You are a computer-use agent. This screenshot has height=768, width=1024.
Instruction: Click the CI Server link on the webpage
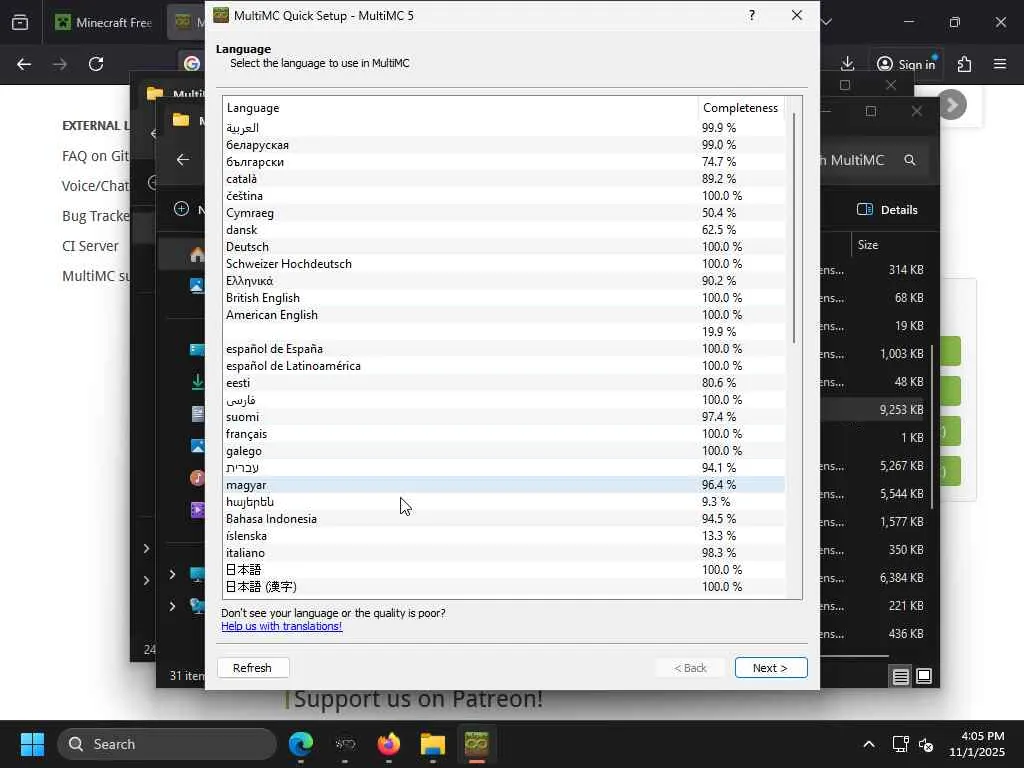[90, 246]
